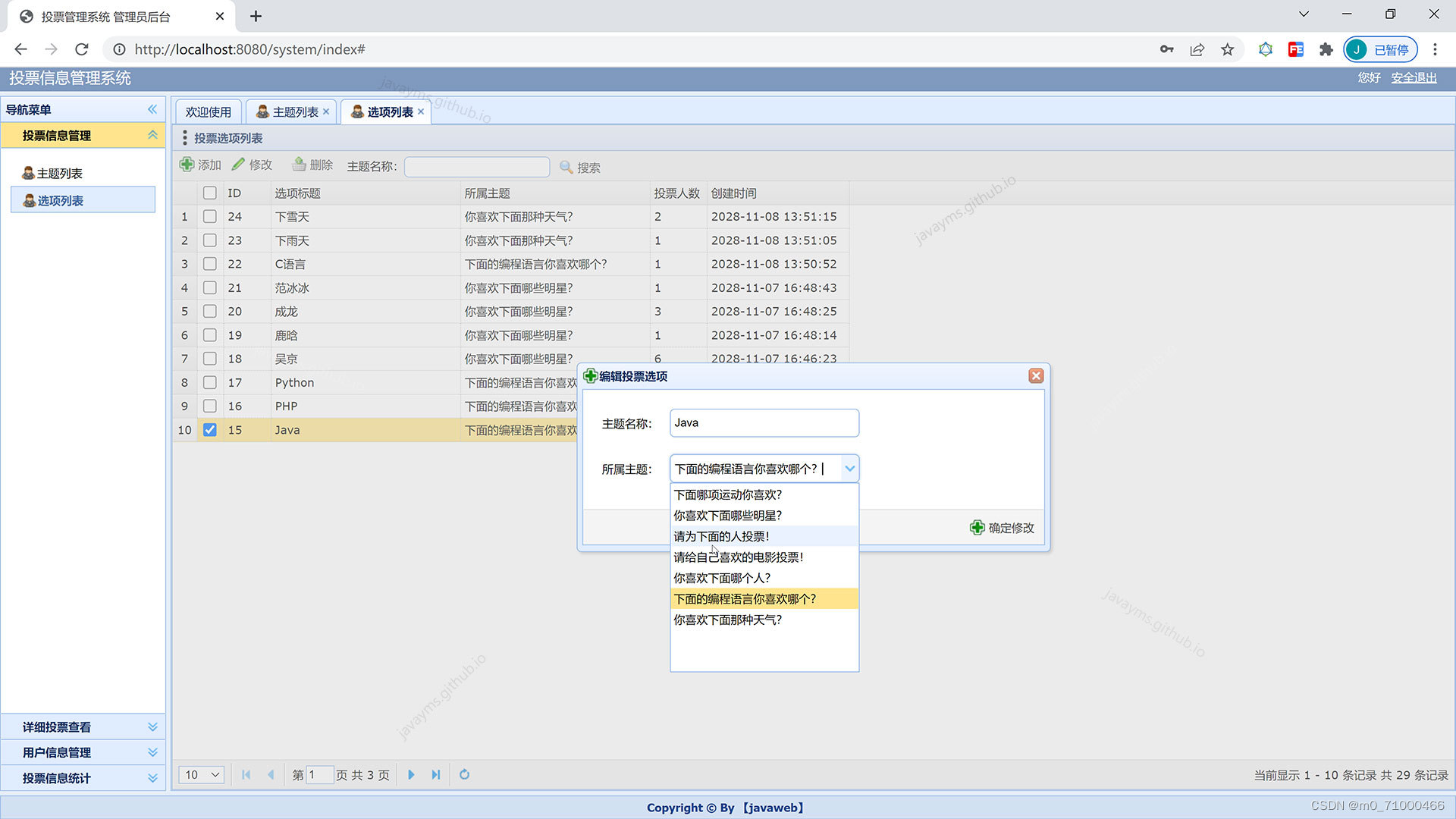Click the red FE extension icon
The image size is (1456, 819).
[x=1296, y=49]
